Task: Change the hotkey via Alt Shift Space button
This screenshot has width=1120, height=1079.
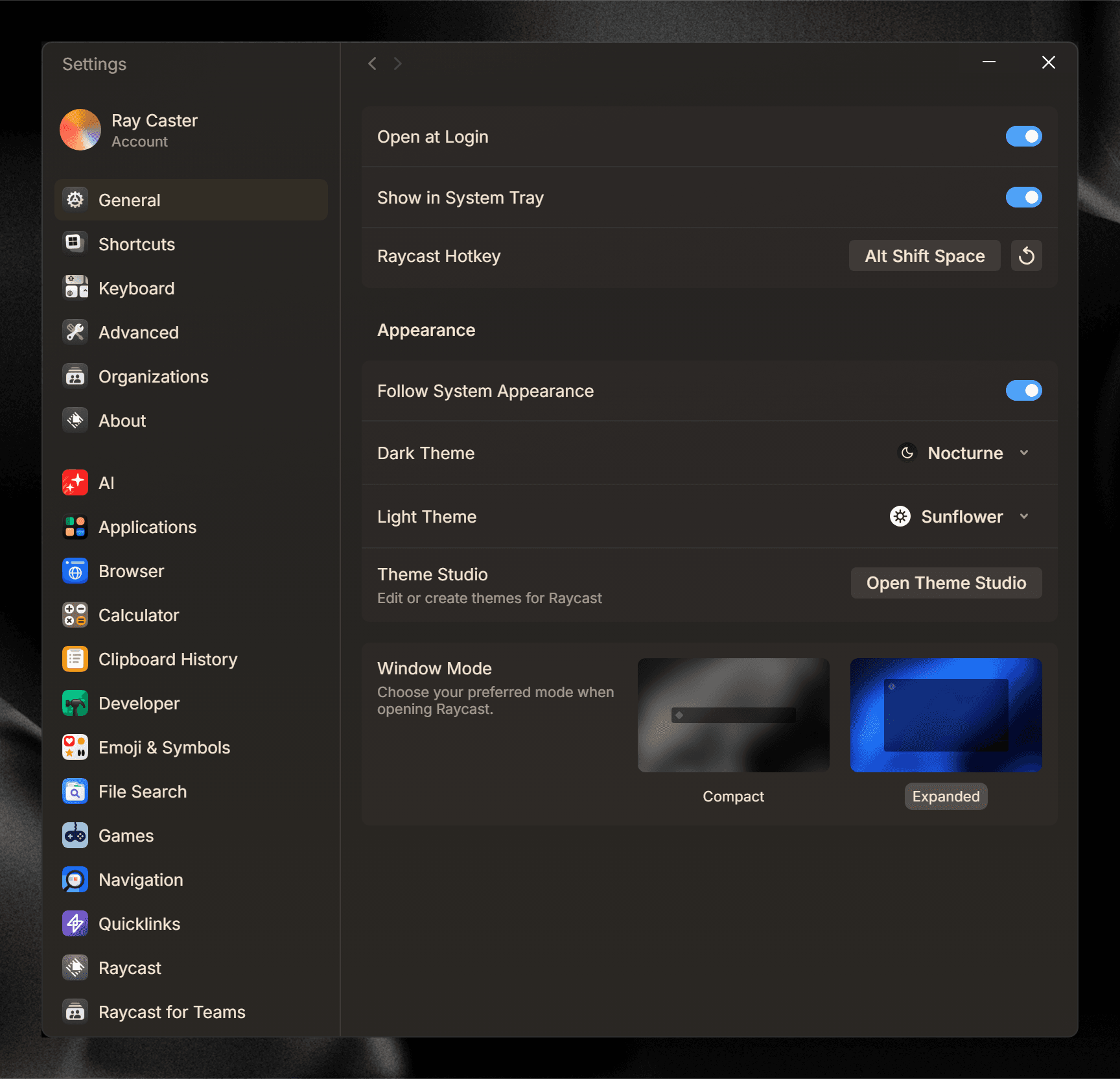Action: 924,255
